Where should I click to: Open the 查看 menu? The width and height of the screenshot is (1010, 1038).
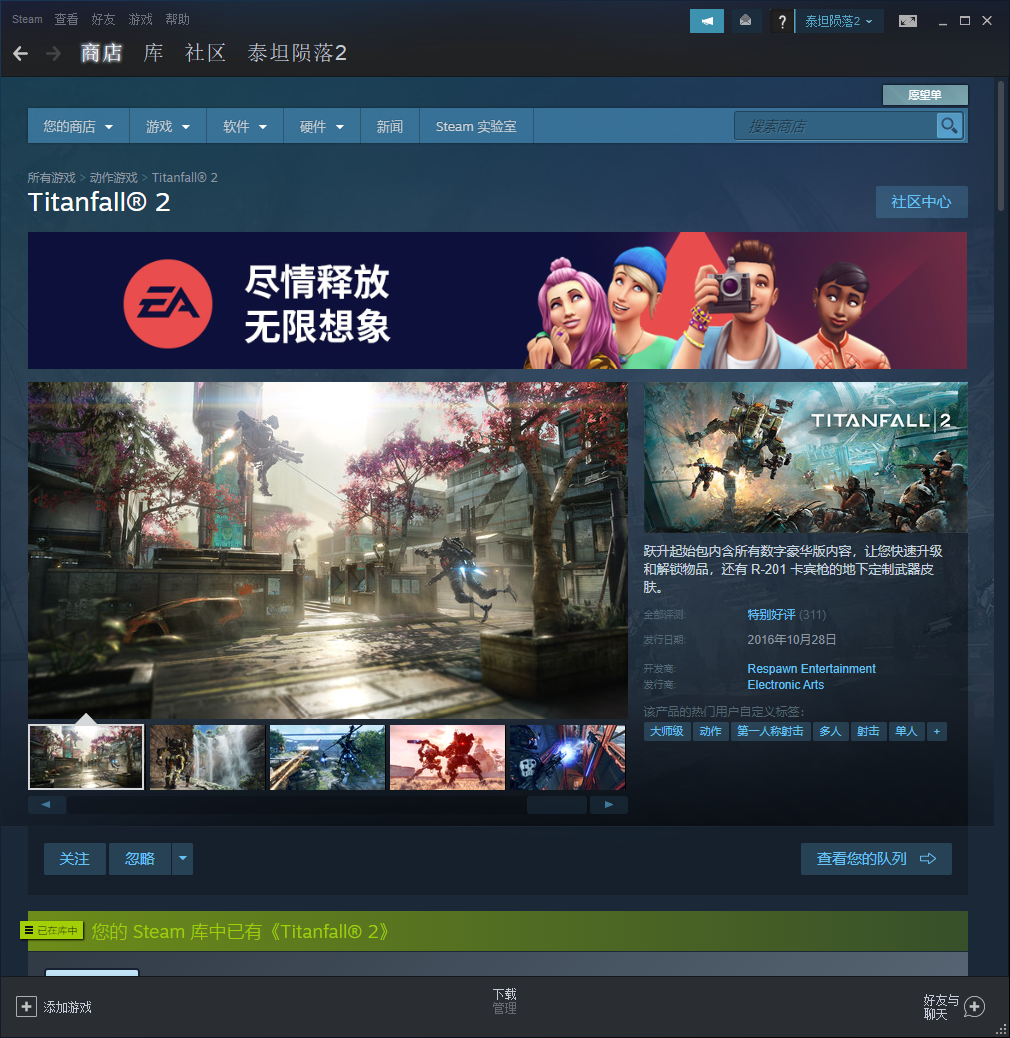(66, 19)
